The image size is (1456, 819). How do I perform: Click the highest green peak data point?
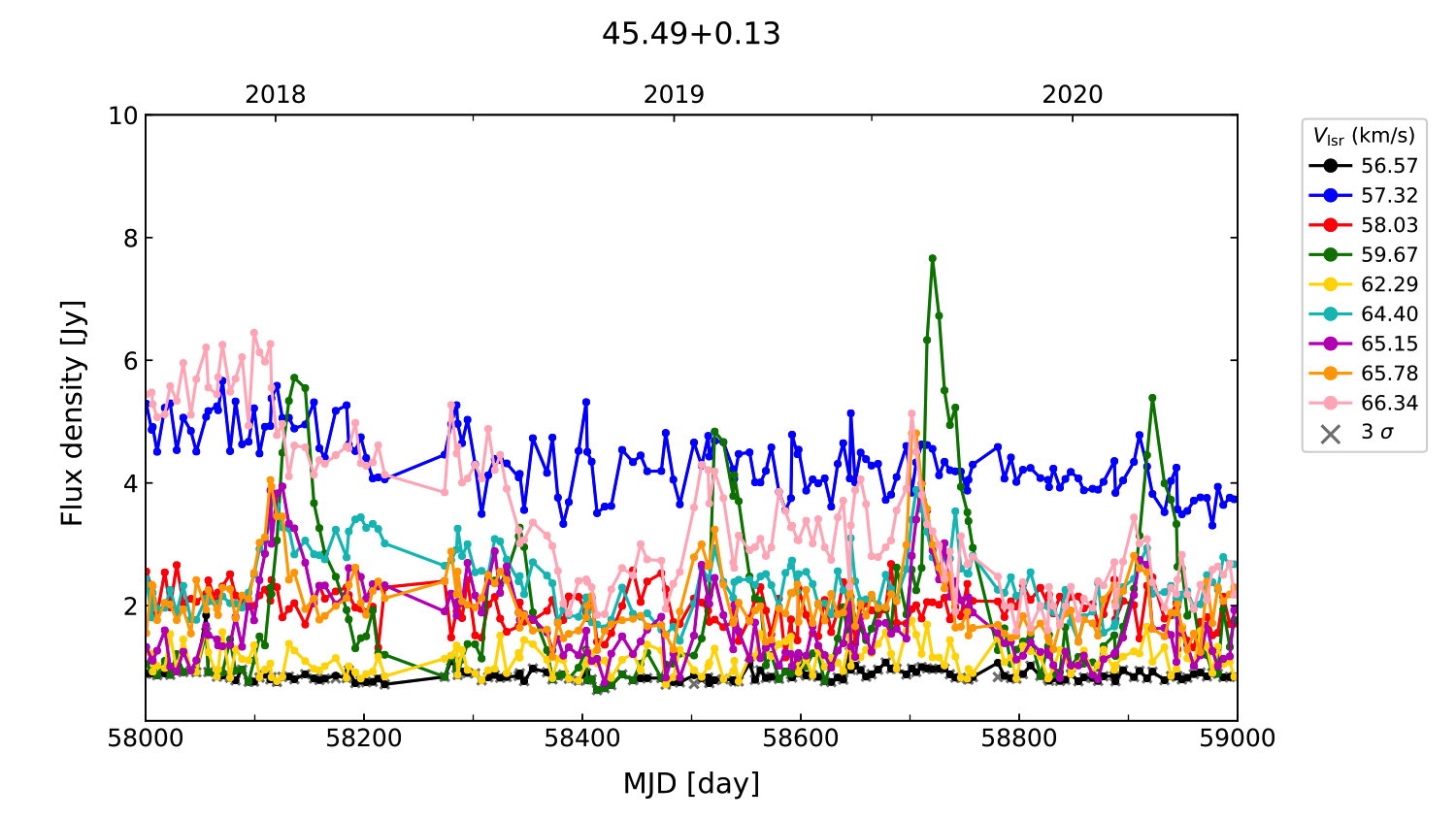pyautogui.click(x=933, y=258)
